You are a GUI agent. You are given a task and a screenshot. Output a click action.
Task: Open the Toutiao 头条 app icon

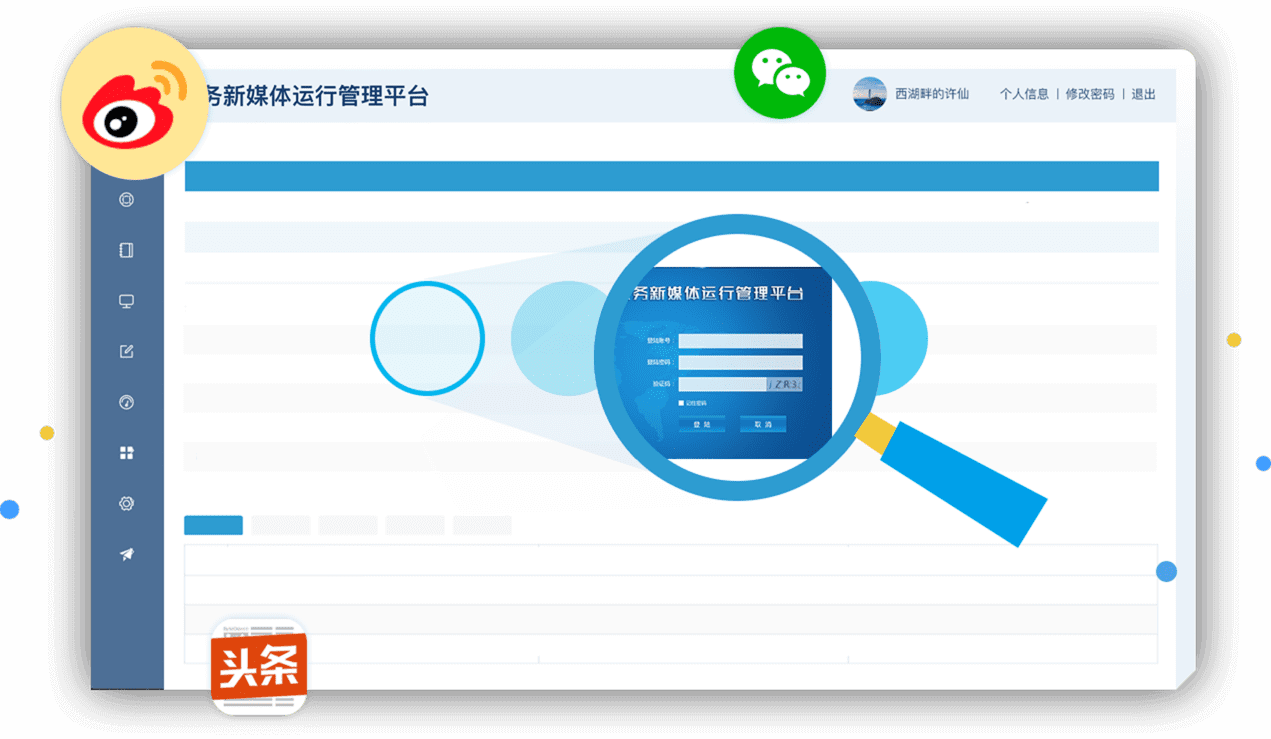pyautogui.click(x=258, y=666)
